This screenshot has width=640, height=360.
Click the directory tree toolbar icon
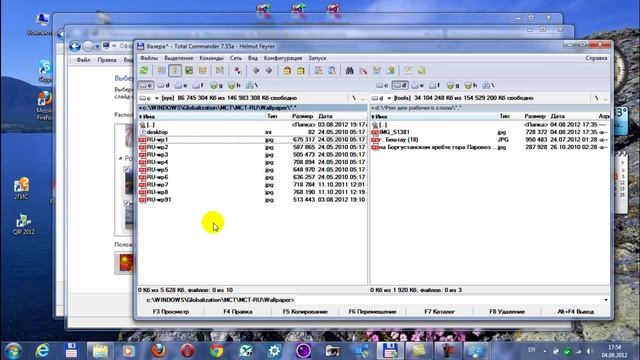[x=202, y=71]
